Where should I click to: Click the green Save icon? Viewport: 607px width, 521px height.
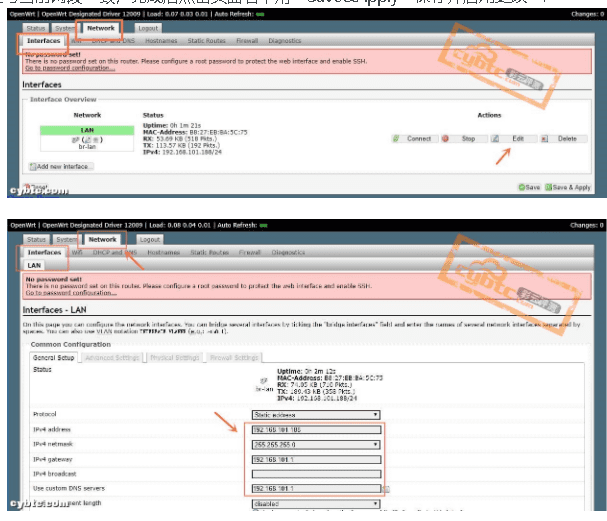pos(522,187)
